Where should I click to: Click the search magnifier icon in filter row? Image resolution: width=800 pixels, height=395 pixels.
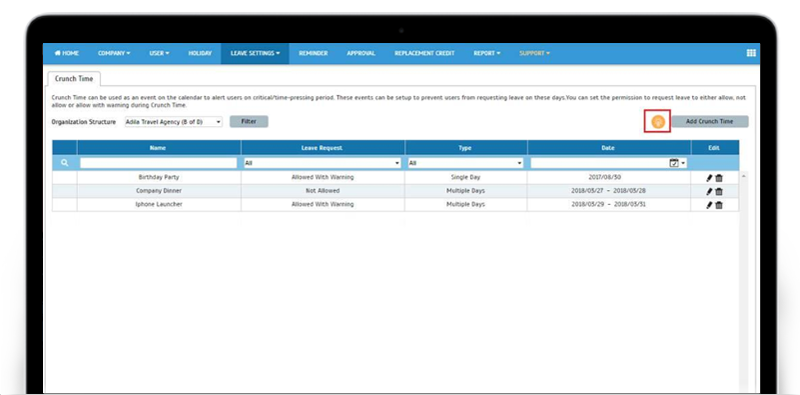[x=65, y=163]
